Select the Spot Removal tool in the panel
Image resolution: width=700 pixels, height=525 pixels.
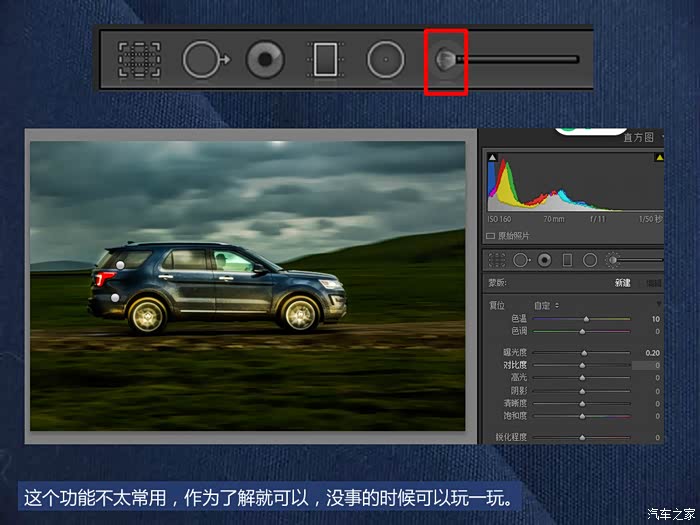tap(521, 260)
